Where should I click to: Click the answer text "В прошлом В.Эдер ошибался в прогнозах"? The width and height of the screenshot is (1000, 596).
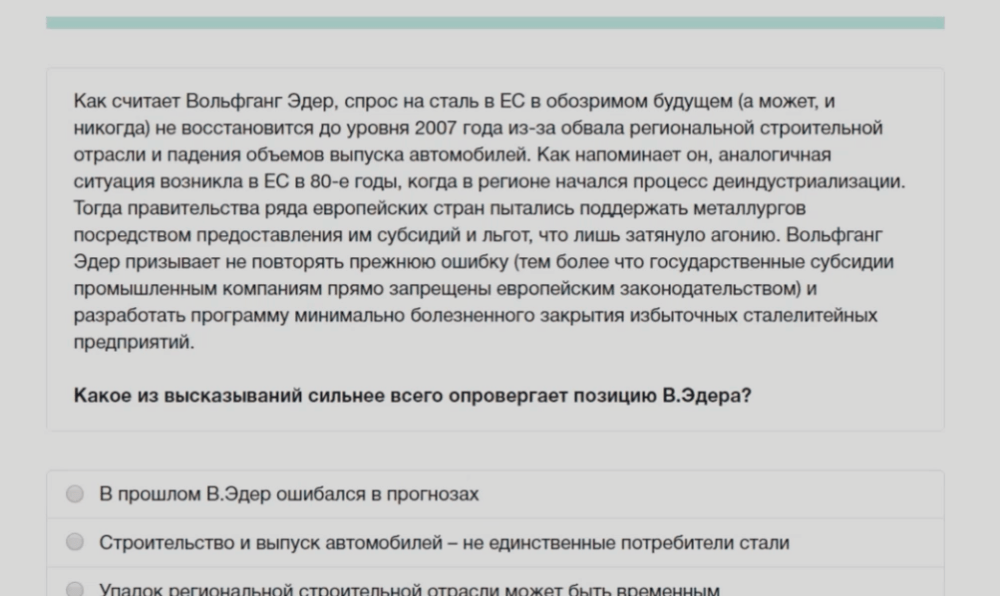tap(288, 494)
